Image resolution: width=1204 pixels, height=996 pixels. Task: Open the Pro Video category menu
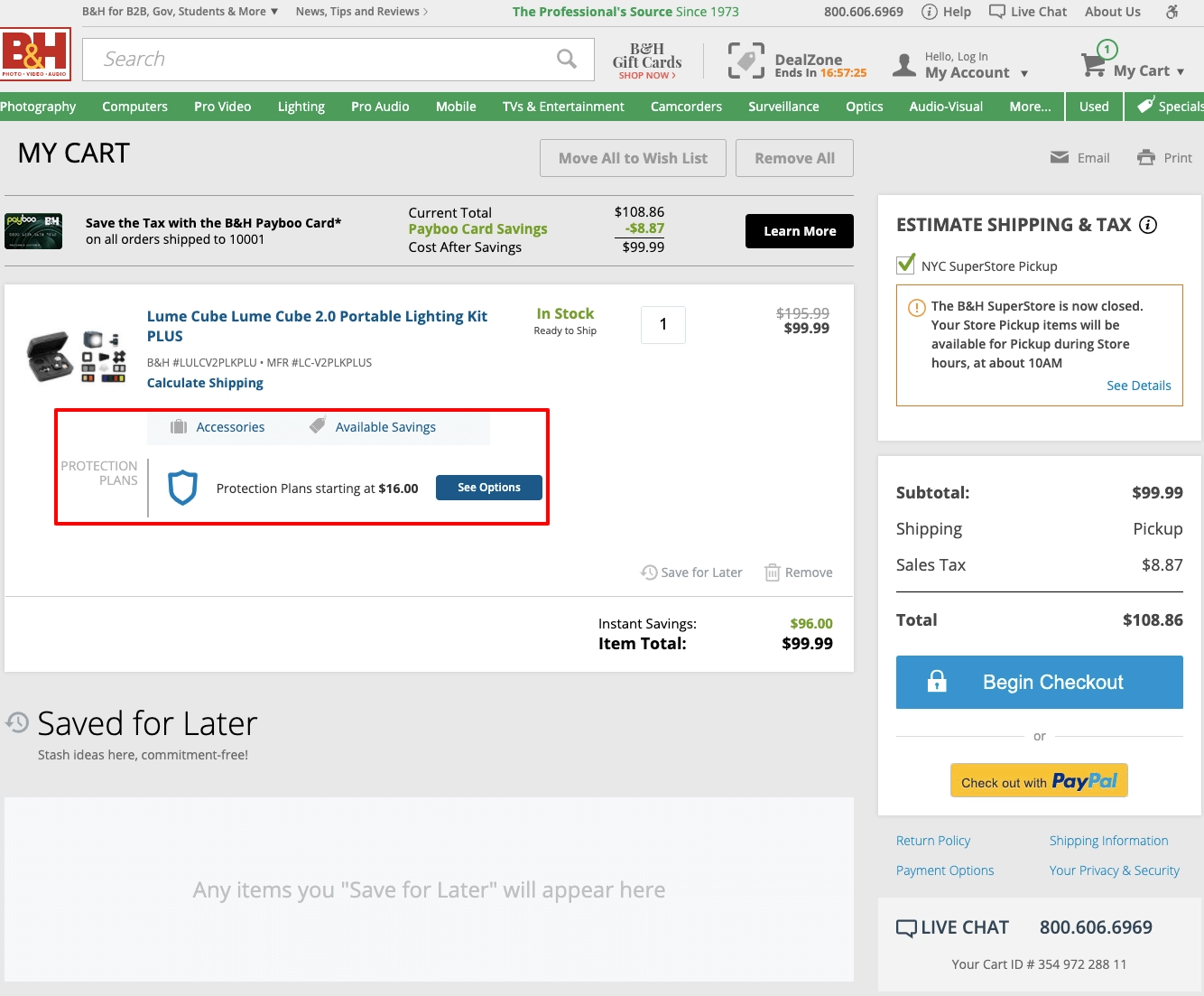pyautogui.click(x=222, y=107)
